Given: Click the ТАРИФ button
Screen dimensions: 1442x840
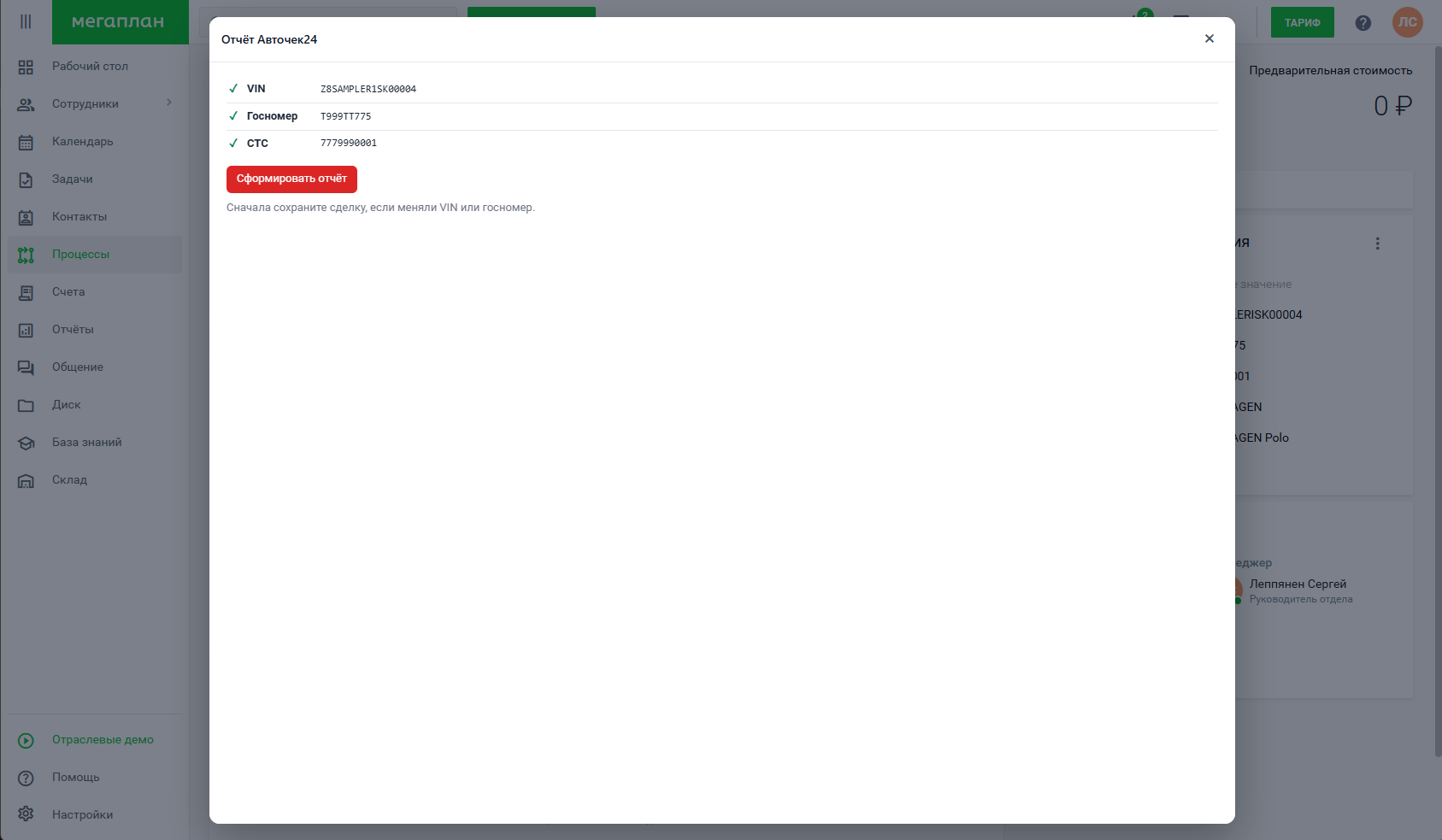Looking at the screenshot, I should pos(1303,22).
